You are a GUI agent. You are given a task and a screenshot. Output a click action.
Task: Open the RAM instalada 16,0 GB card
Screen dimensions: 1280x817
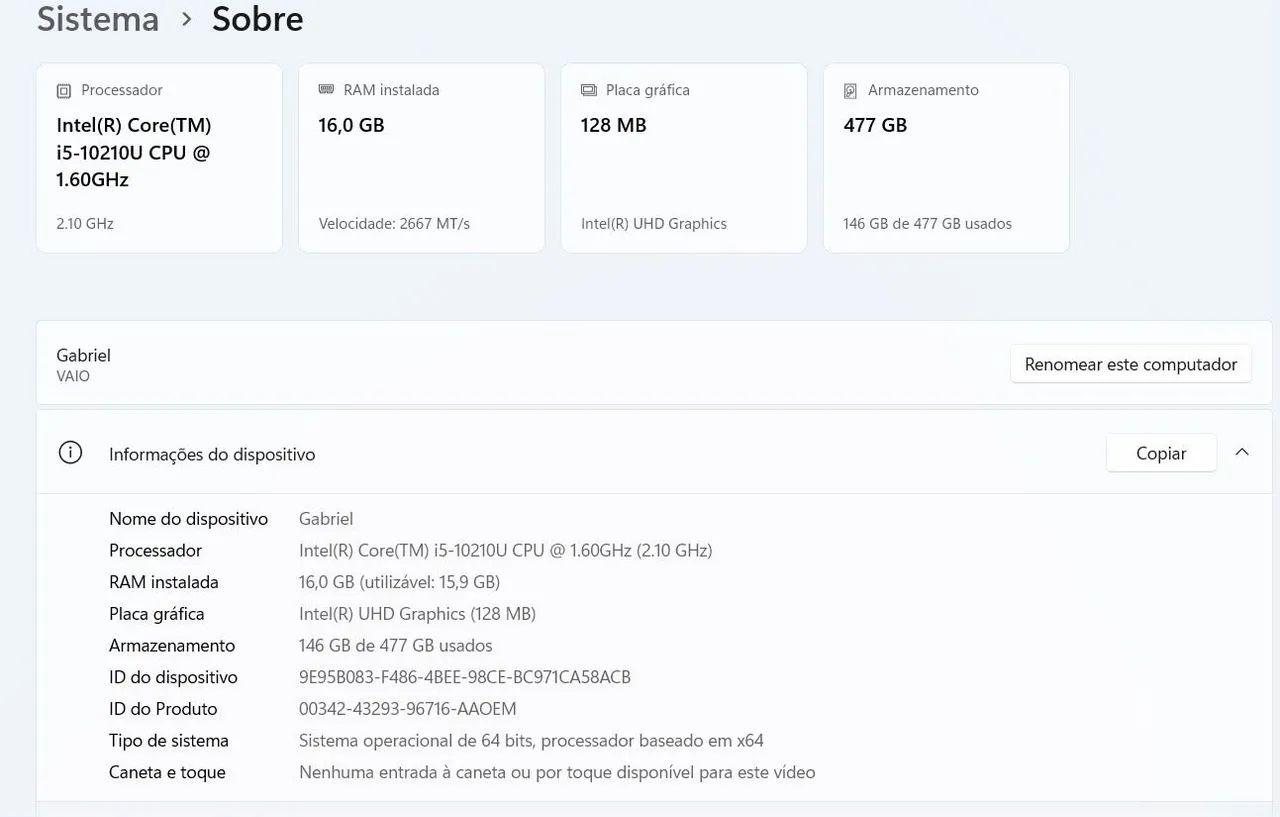pyautogui.click(x=421, y=158)
